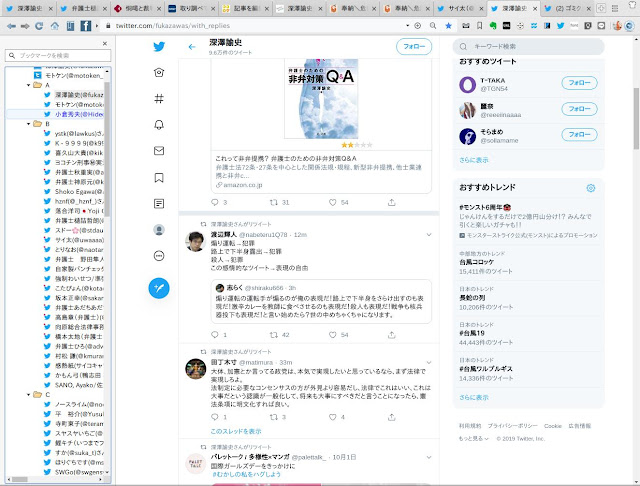Close the bookmarks side panel

coord(105,43)
